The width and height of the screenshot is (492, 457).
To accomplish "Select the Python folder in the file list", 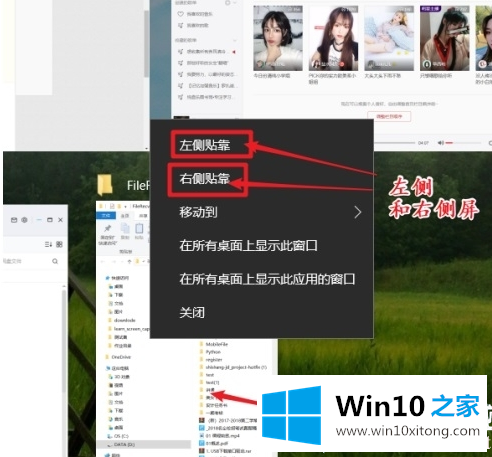I will click(x=210, y=352).
